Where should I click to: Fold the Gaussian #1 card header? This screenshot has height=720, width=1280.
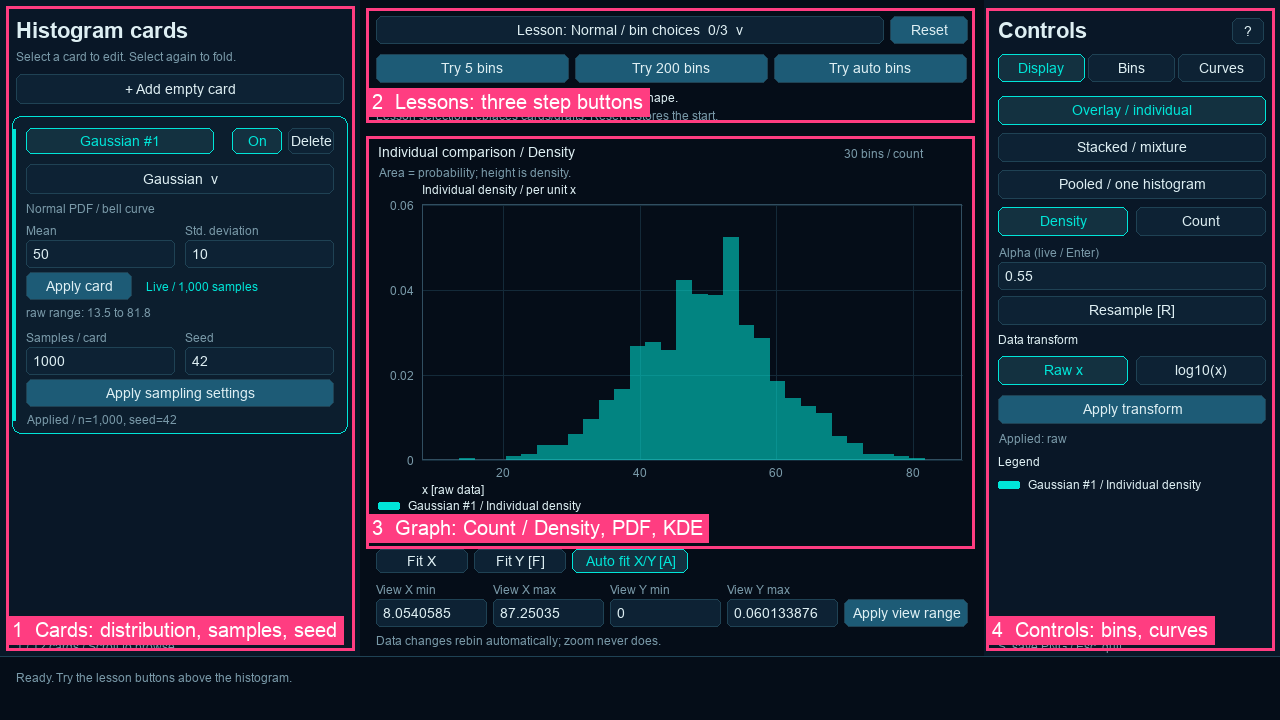[120, 141]
